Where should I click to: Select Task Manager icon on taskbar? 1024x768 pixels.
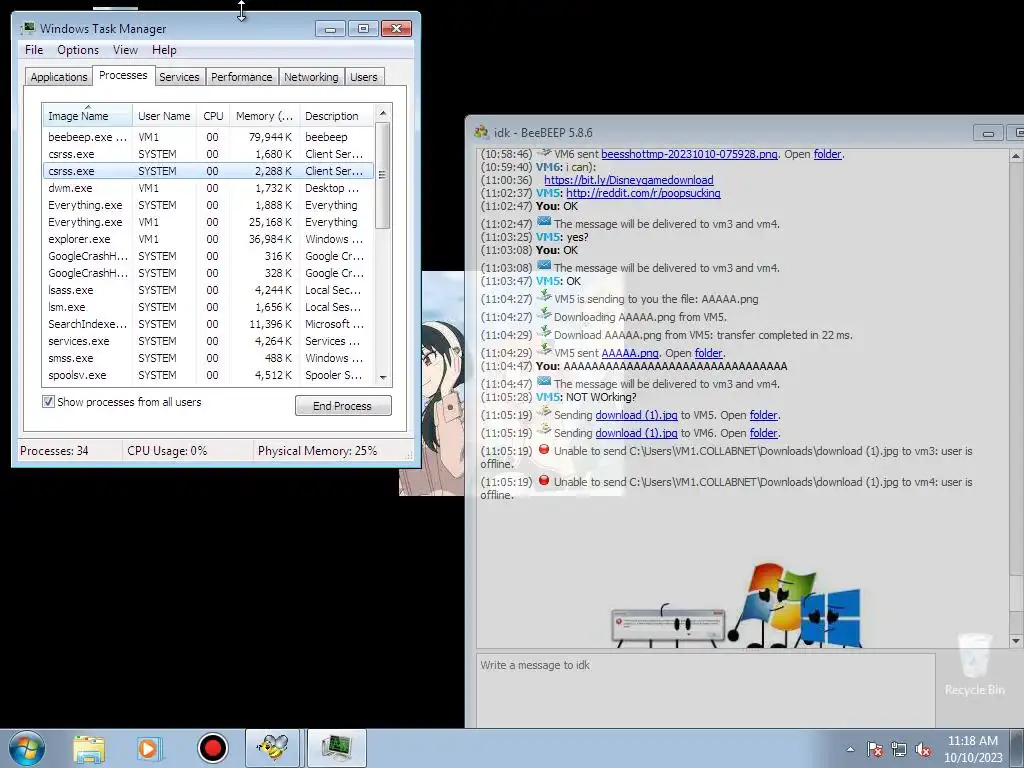click(x=336, y=748)
